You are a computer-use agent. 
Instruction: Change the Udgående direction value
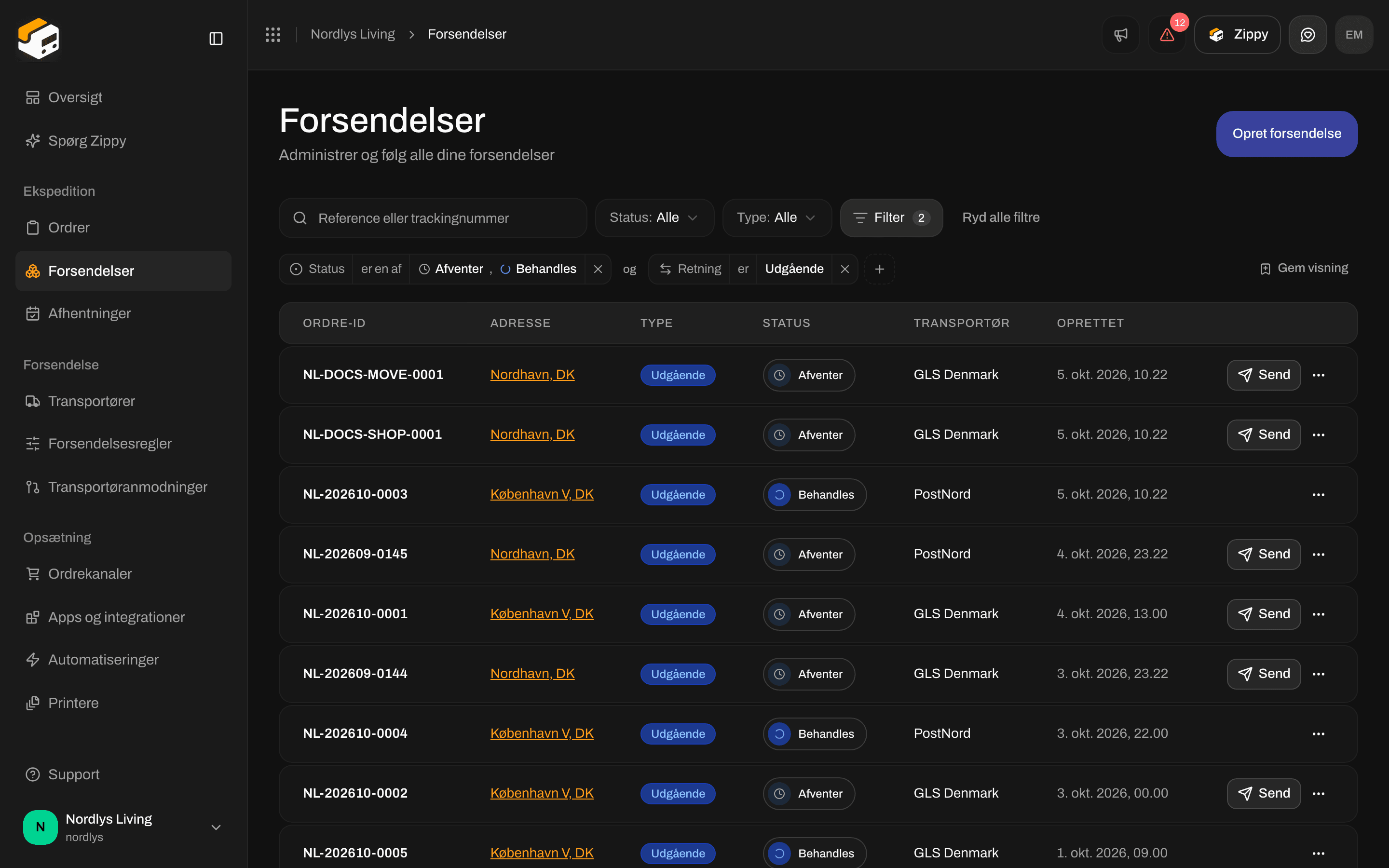click(794, 269)
